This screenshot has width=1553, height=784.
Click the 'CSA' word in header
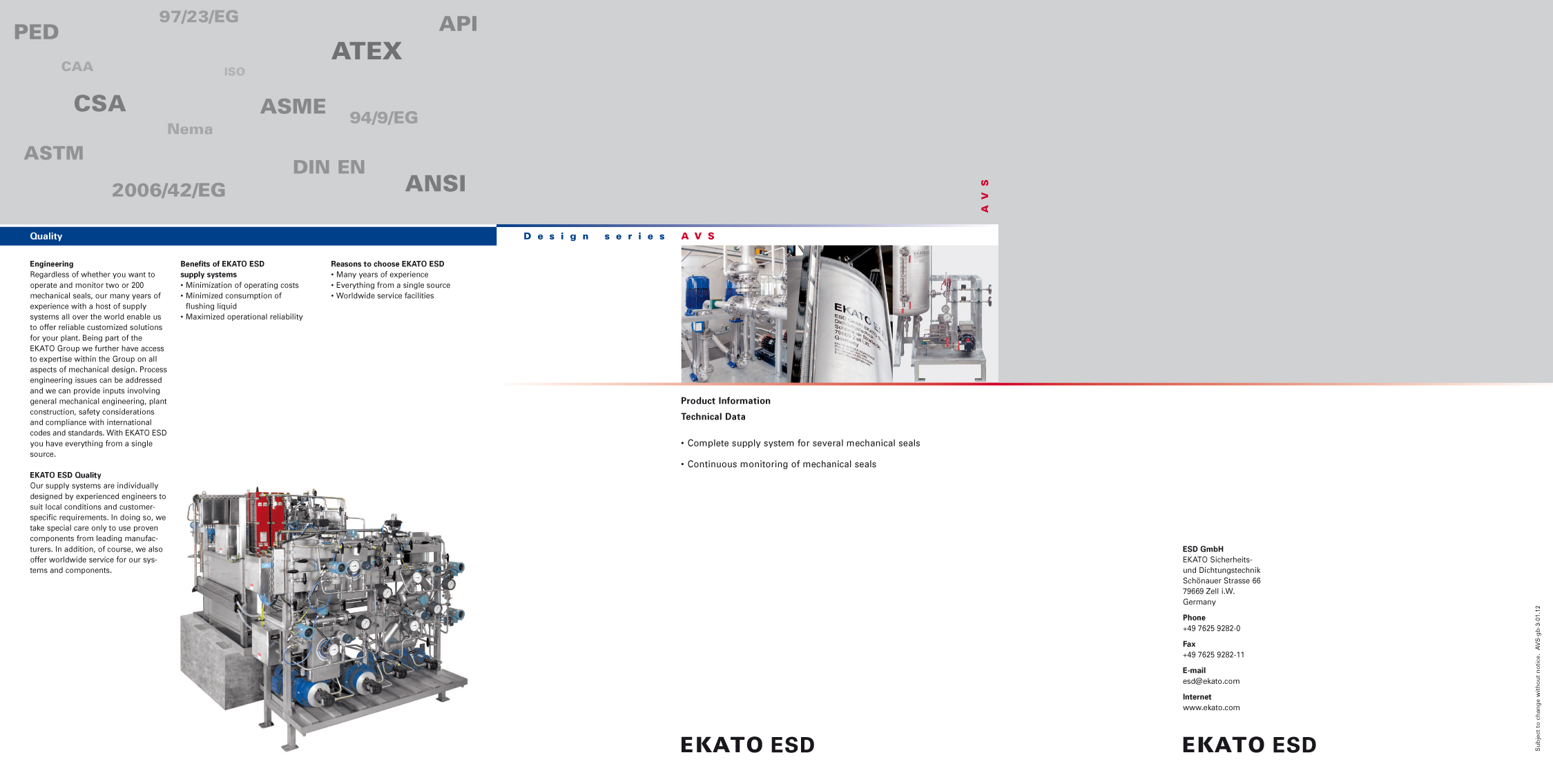point(99,104)
